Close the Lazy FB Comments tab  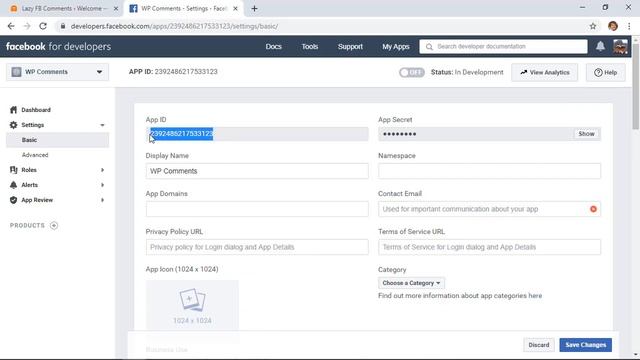(x=116, y=8)
